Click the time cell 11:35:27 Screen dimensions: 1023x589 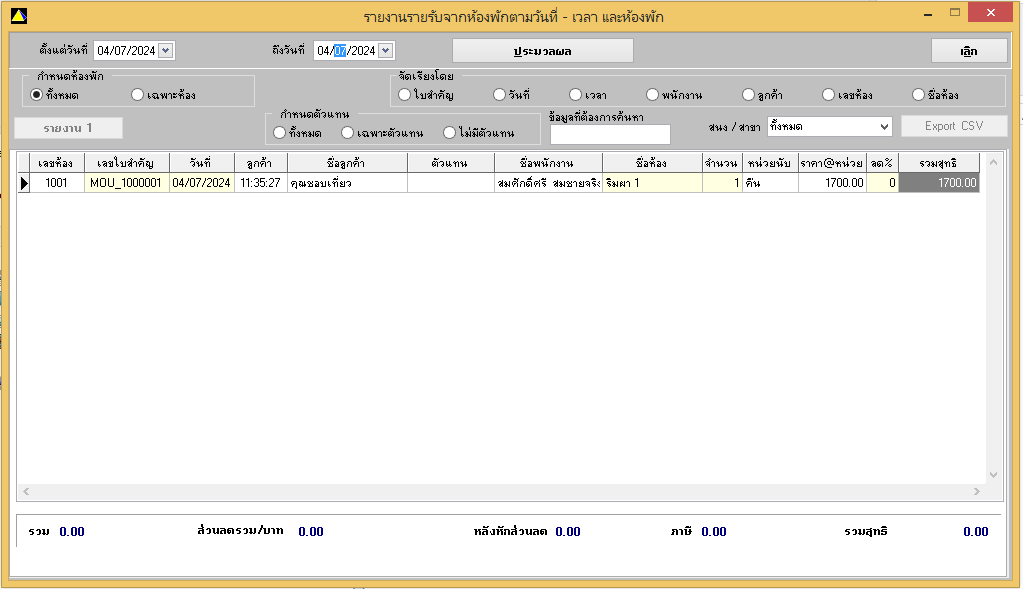(x=260, y=183)
